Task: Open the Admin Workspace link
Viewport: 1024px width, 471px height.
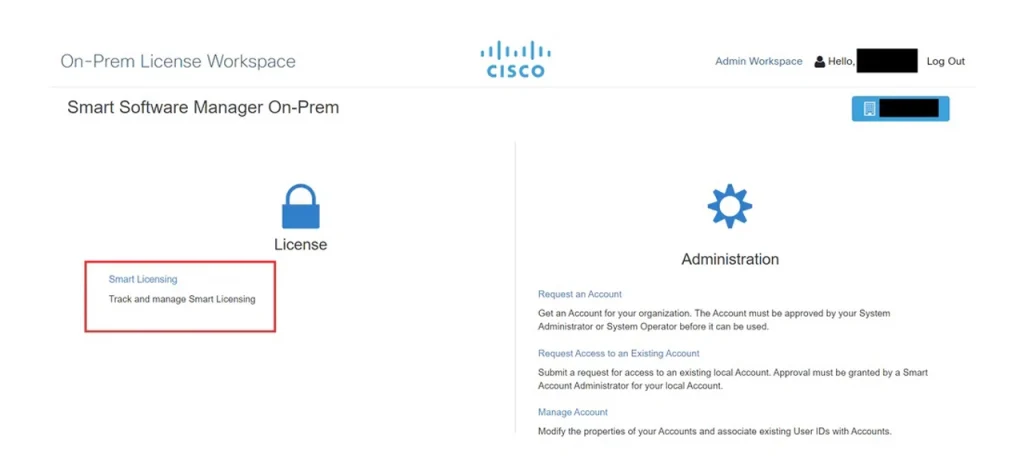Action: pyautogui.click(x=758, y=62)
